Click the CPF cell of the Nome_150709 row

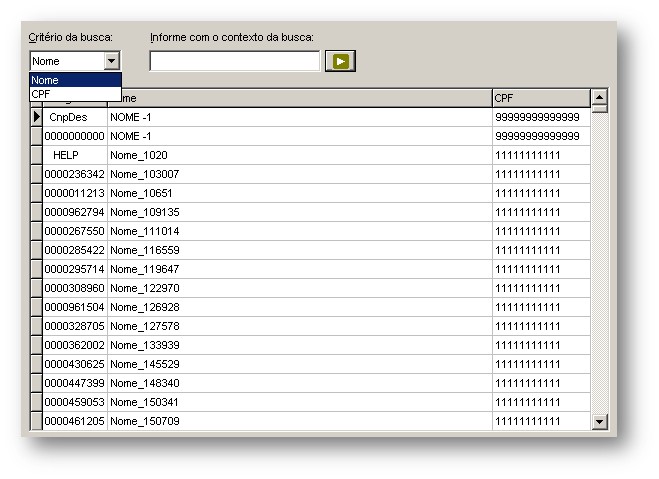point(541,421)
